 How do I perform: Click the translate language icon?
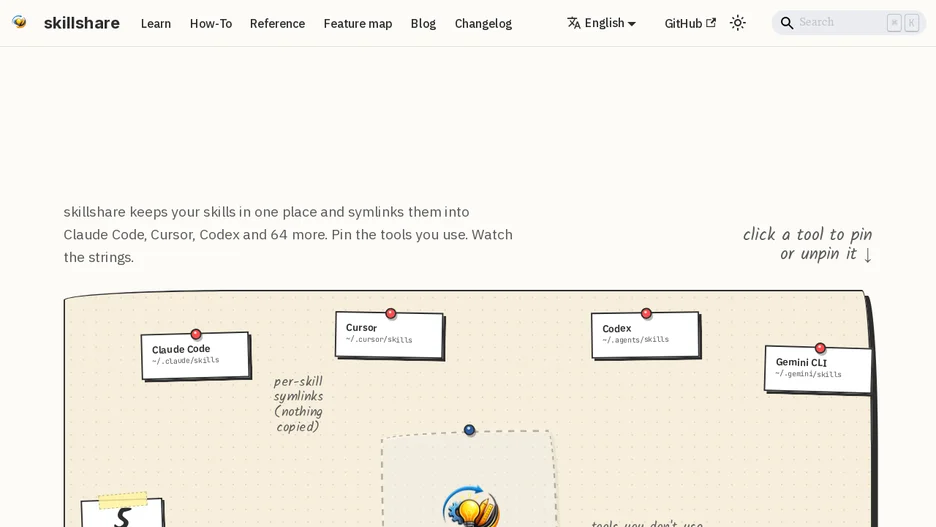(574, 23)
